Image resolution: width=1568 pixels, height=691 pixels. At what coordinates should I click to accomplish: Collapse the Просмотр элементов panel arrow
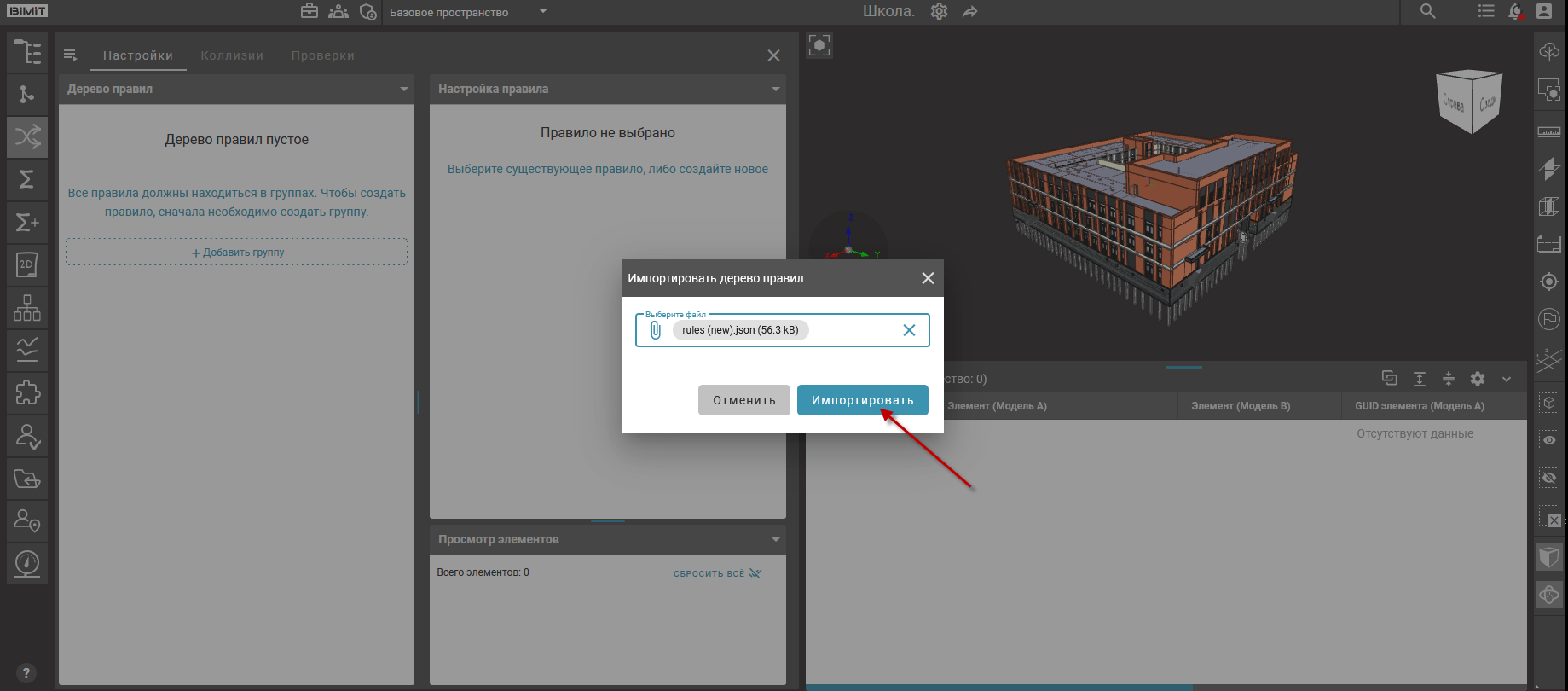[775, 539]
